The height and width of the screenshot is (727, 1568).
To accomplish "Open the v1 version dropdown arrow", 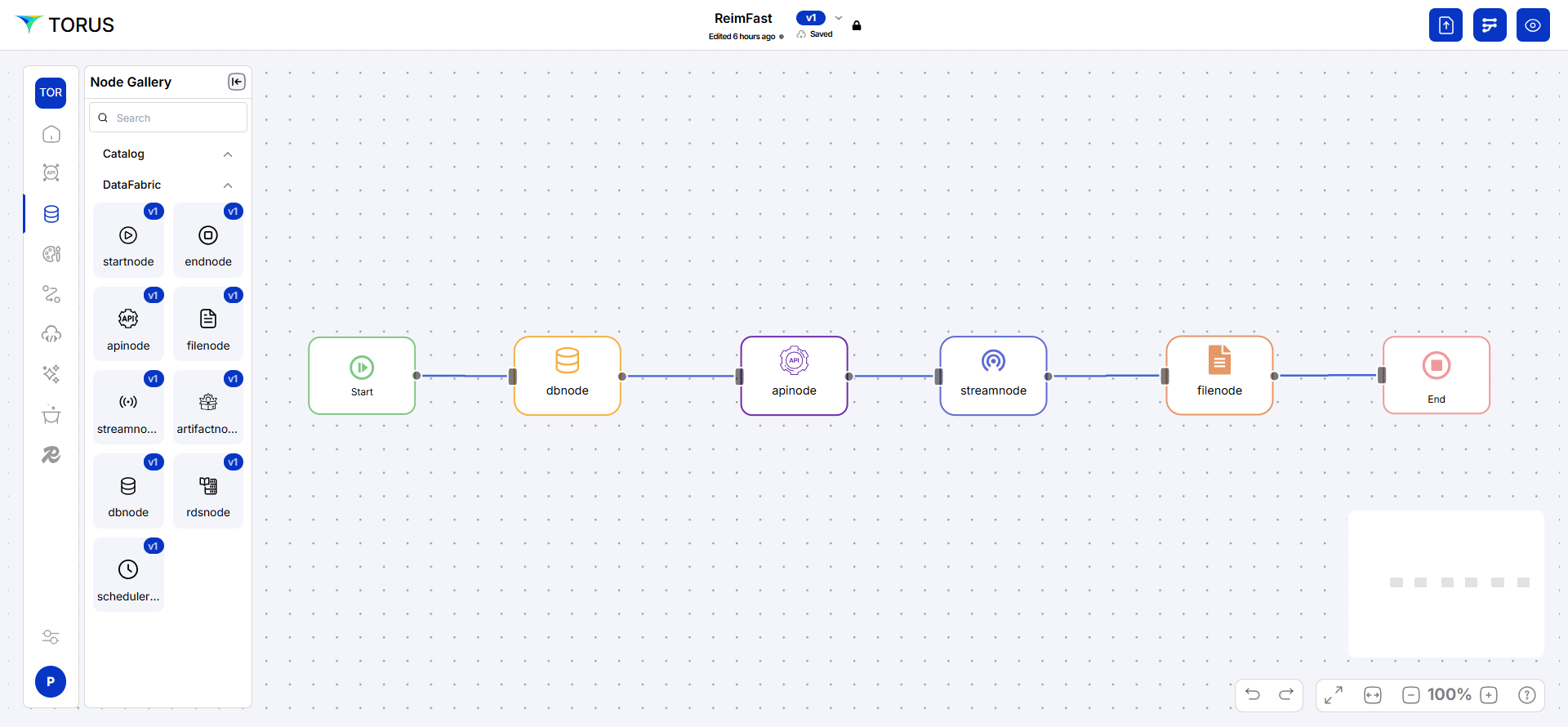I will tap(839, 18).
